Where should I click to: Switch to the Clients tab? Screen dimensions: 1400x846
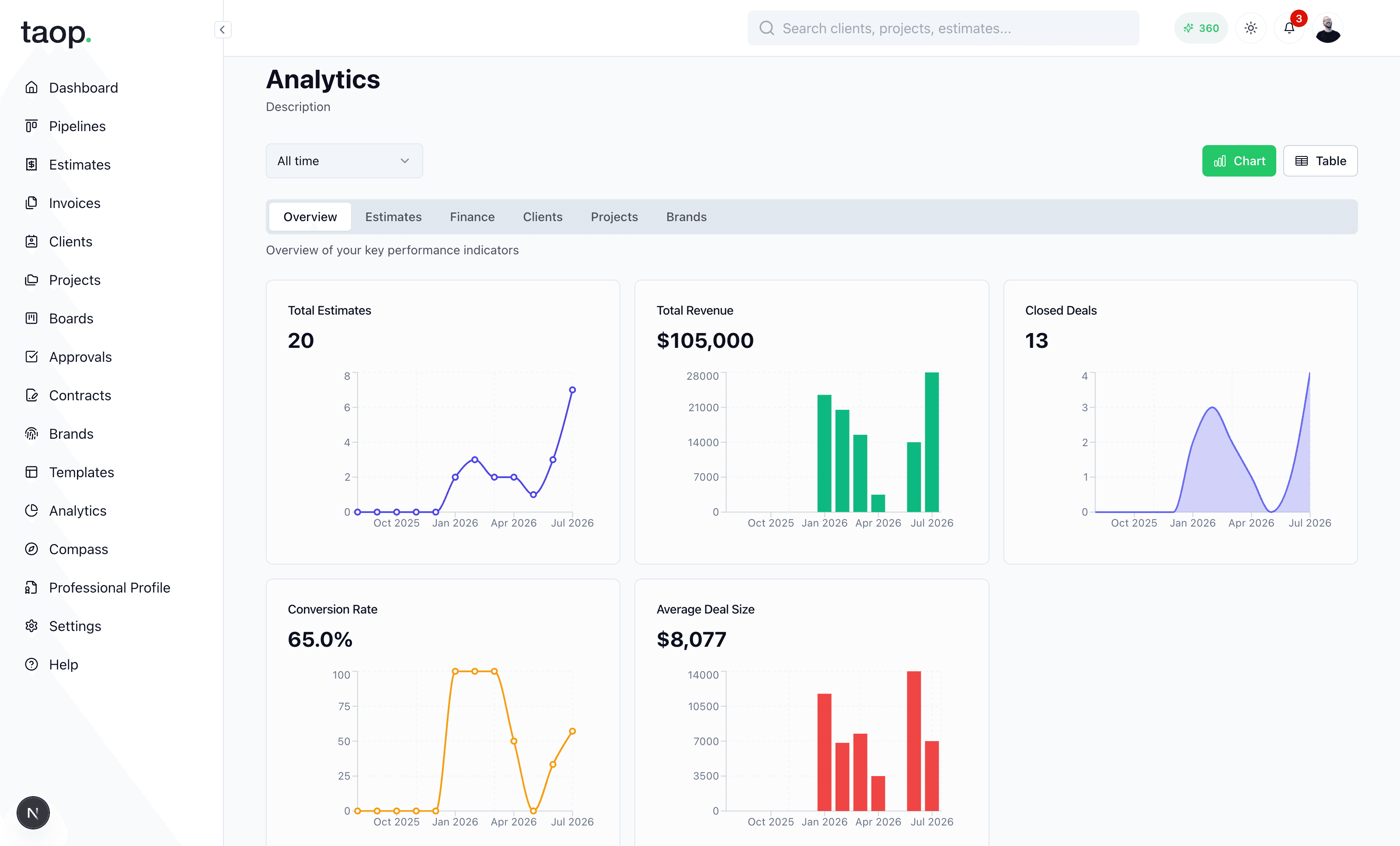(543, 217)
